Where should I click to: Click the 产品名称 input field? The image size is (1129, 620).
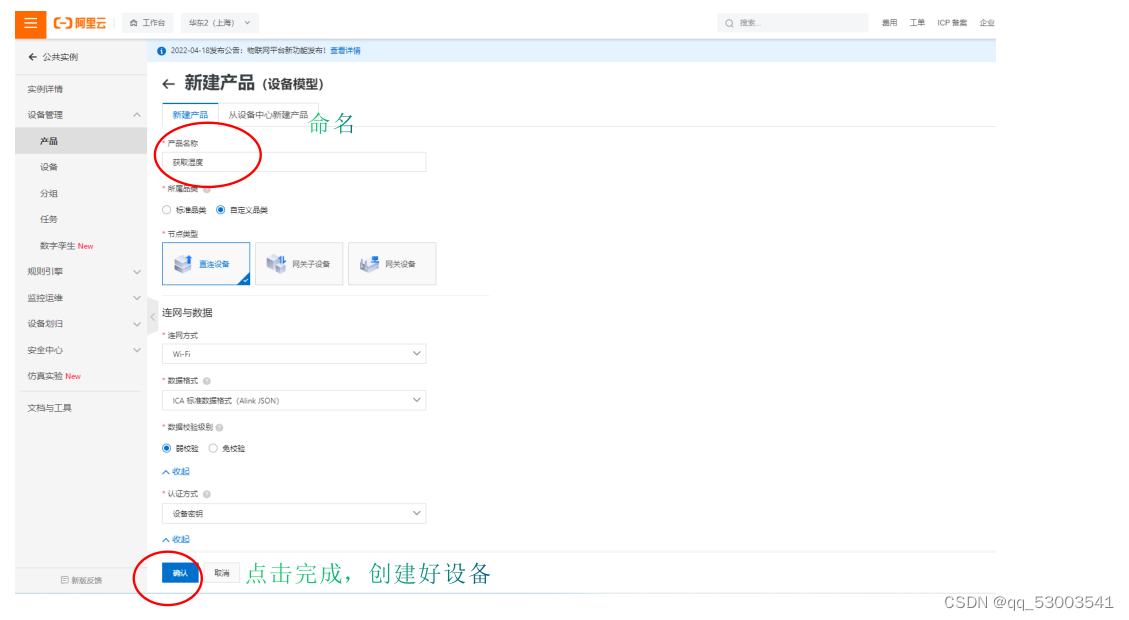tap(294, 162)
